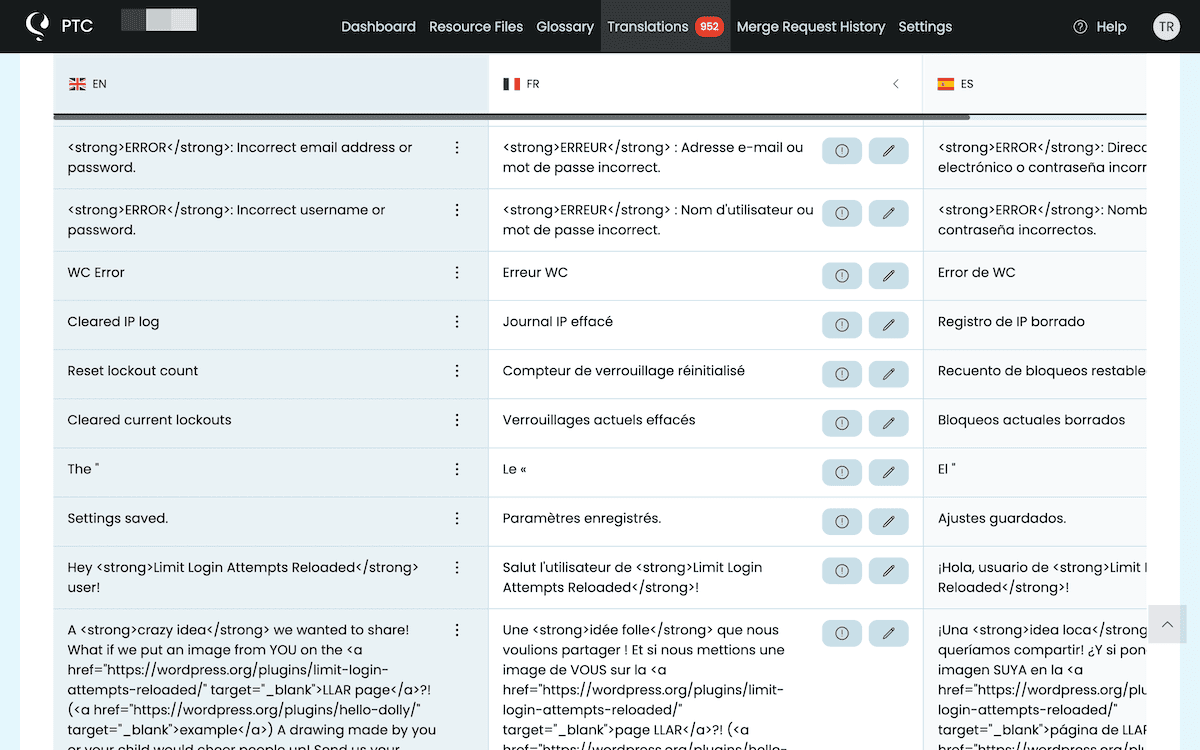The image size is (1200, 750).
Task: Edit the Salut l'utilisateur translation
Action: [888, 570]
